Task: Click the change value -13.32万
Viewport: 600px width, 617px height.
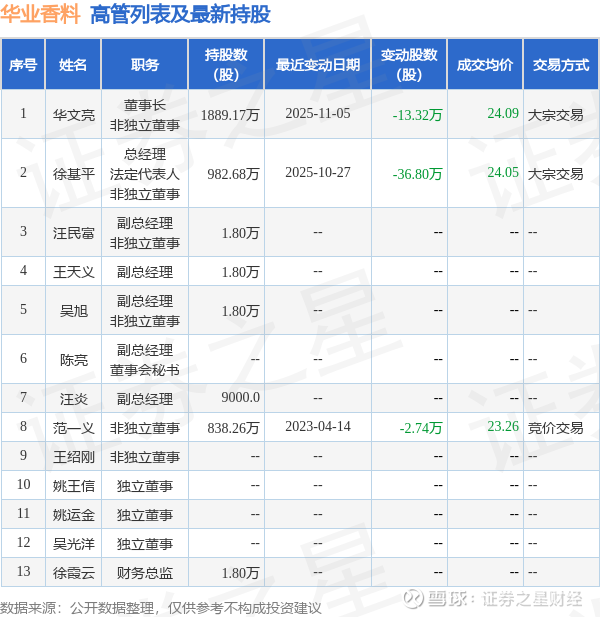Action: coord(417,115)
